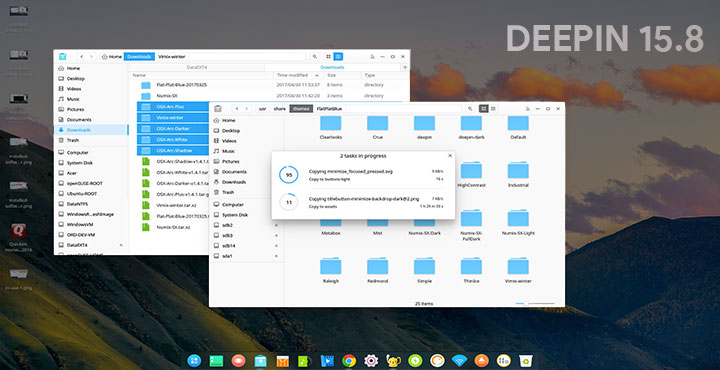Open the Quicken desktop shortcut icon
720x370 pixels.
(18, 230)
